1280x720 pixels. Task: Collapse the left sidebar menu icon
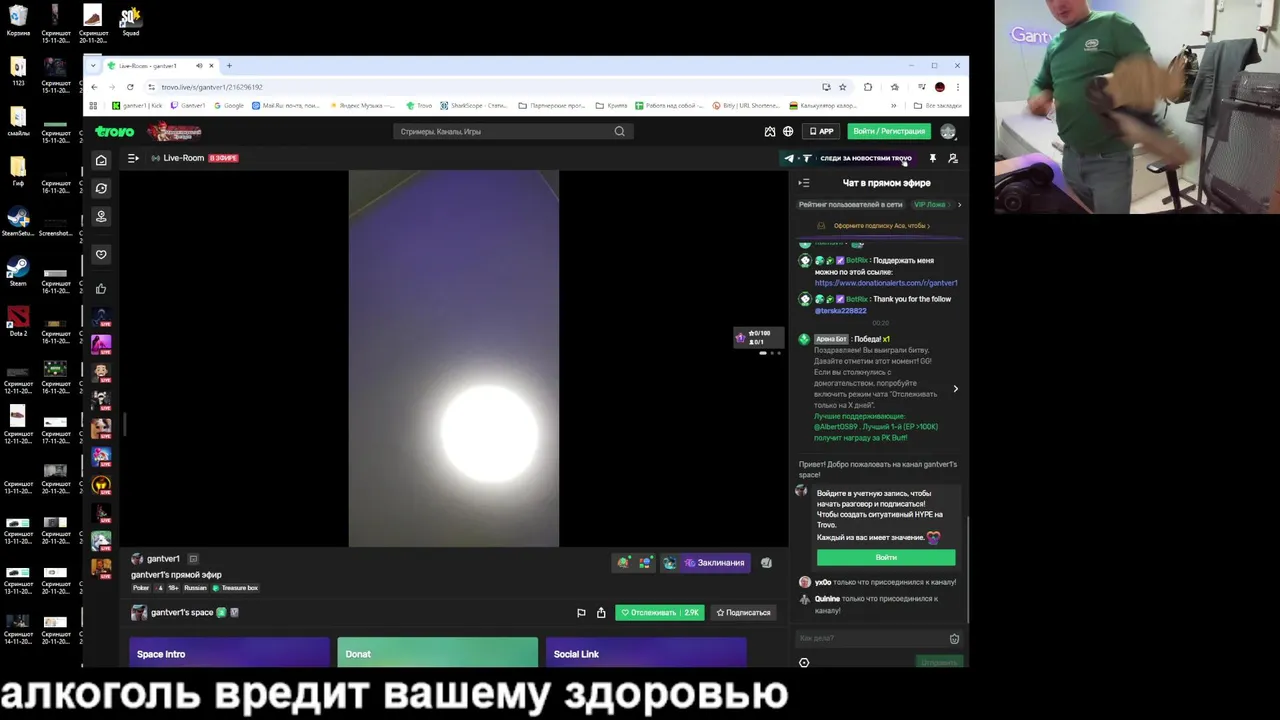pyautogui.click(x=133, y=158)
